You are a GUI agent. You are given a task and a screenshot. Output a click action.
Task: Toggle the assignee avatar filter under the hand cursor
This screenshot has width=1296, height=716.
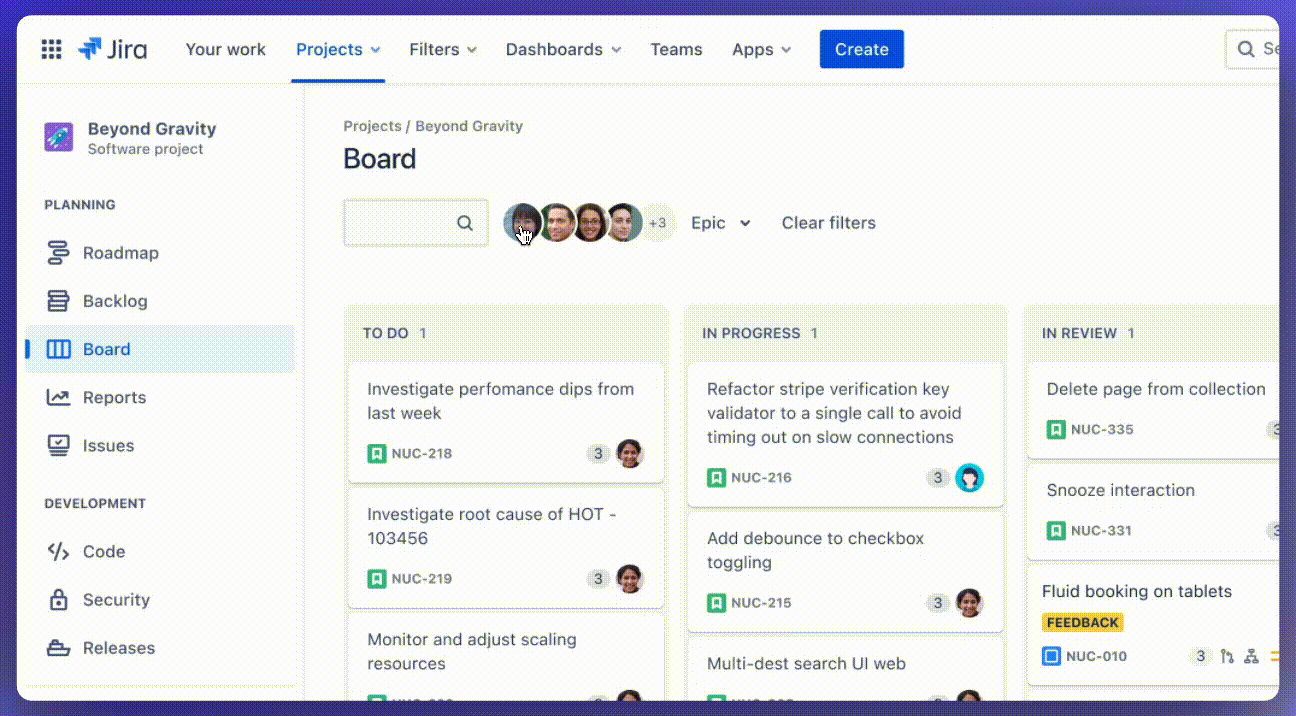[522, 222]
